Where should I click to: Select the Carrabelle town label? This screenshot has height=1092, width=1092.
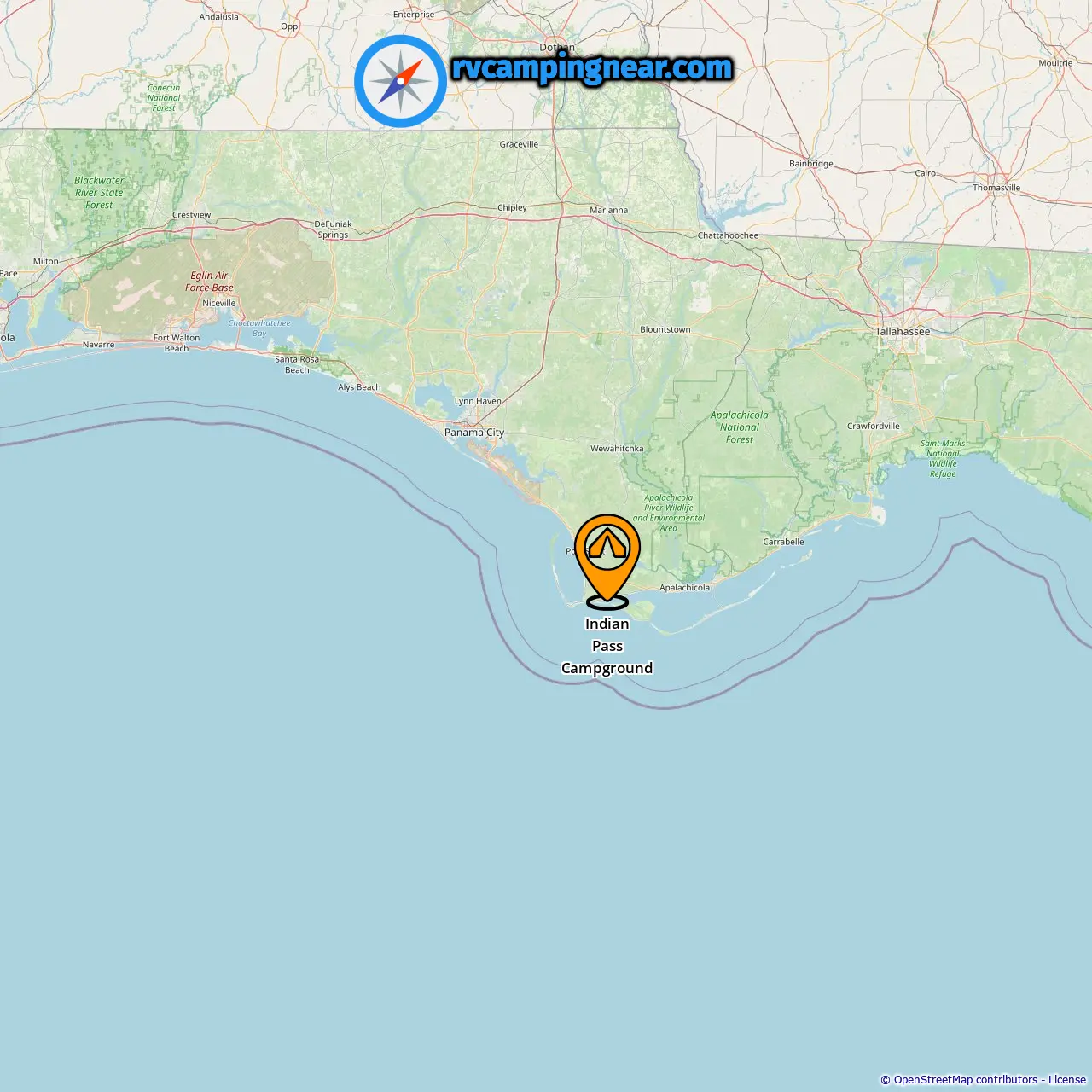click(x=783, y=542)
